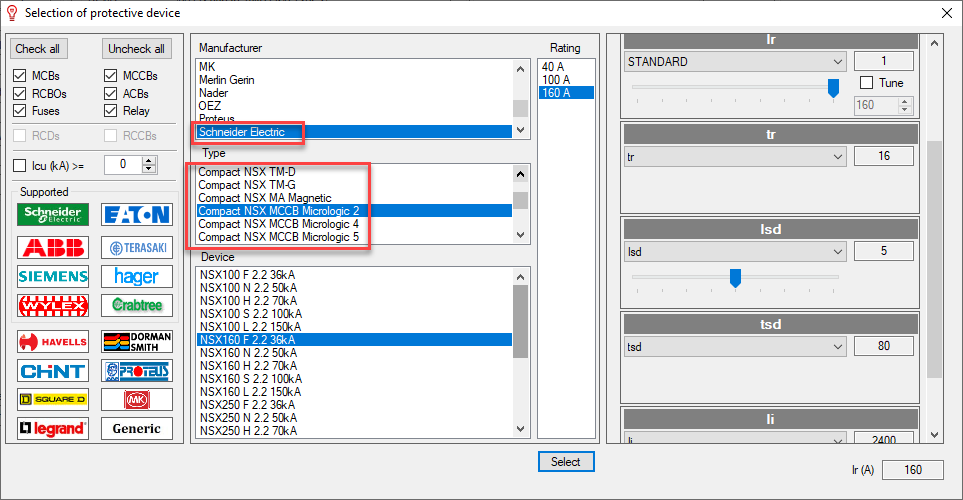This screenshot has width=963, height=500.
Task: Click the Siemens brand logo
Action: (x=53, y=276)
